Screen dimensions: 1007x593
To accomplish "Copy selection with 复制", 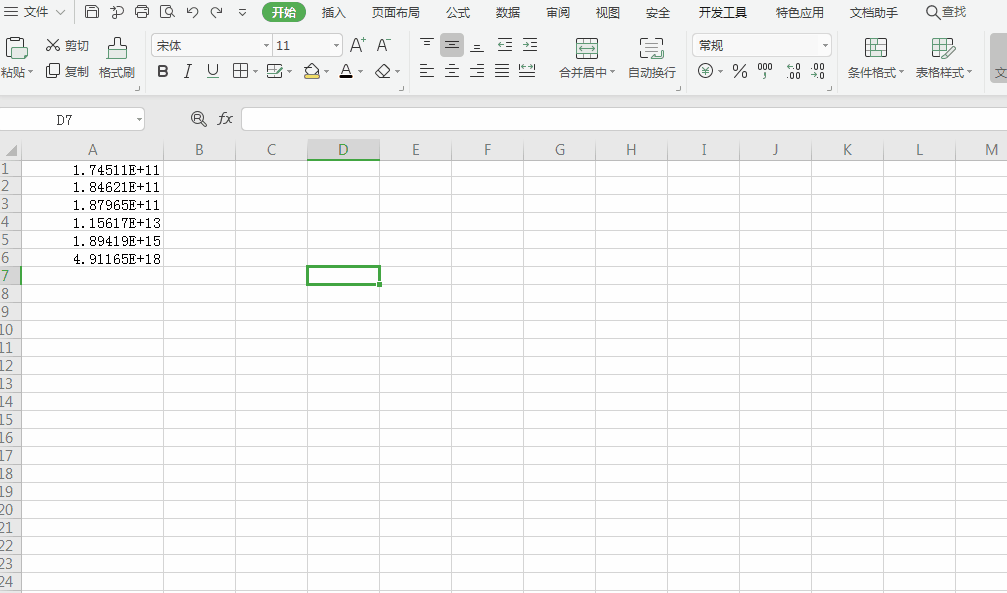I will pyautogui.click(x=67, y=71).
